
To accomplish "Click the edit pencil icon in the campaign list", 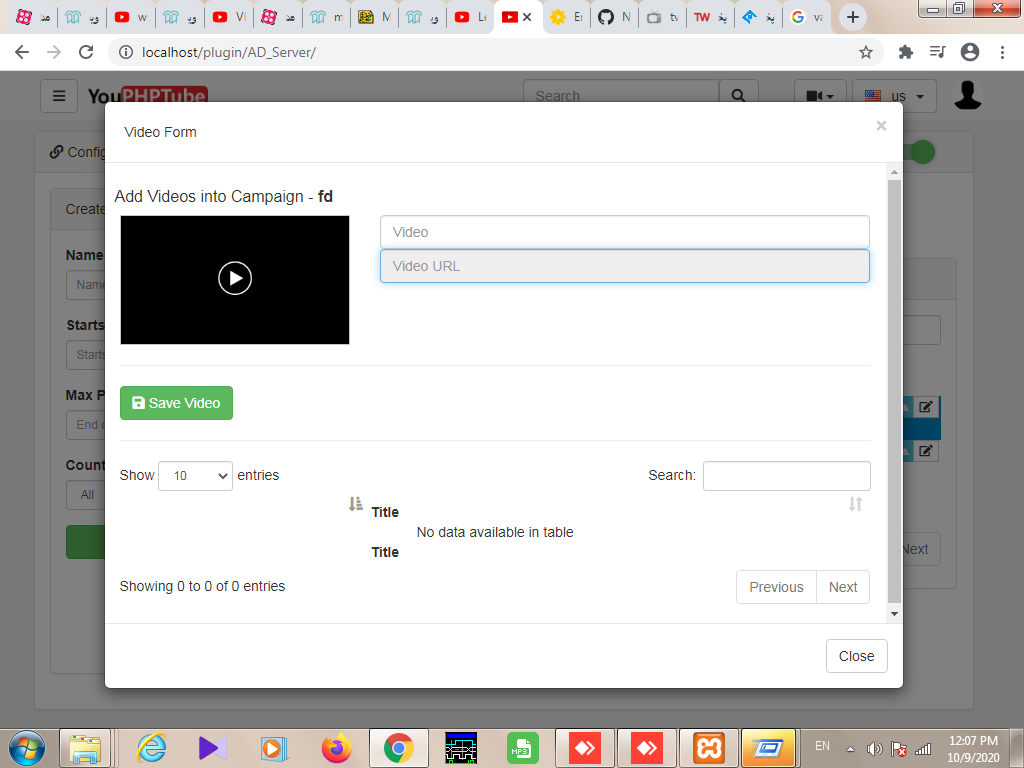I will click(x=926, y=407).
